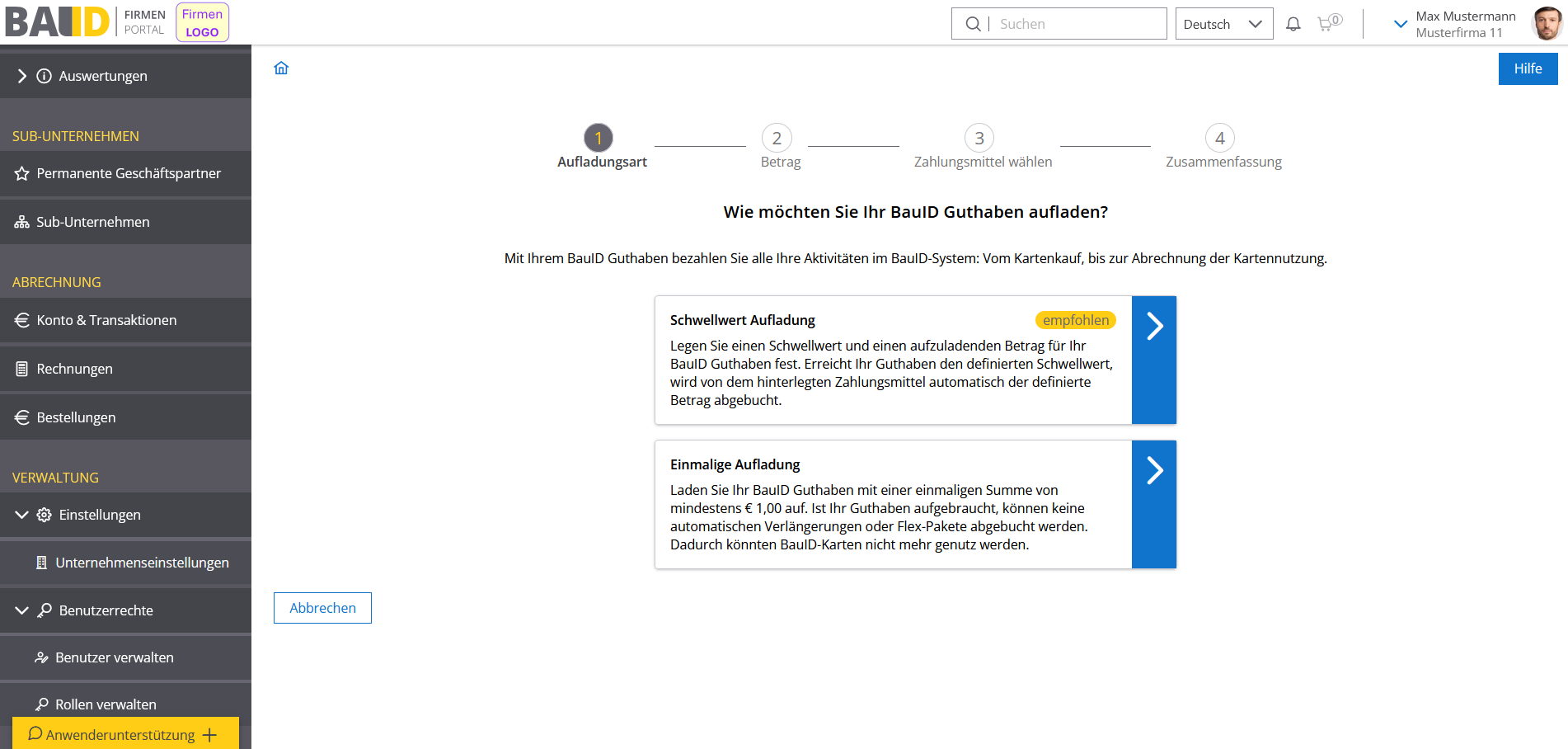
Task: Expand Anwenderunterstützung with plus icon
Action: [x=209, y=735]
